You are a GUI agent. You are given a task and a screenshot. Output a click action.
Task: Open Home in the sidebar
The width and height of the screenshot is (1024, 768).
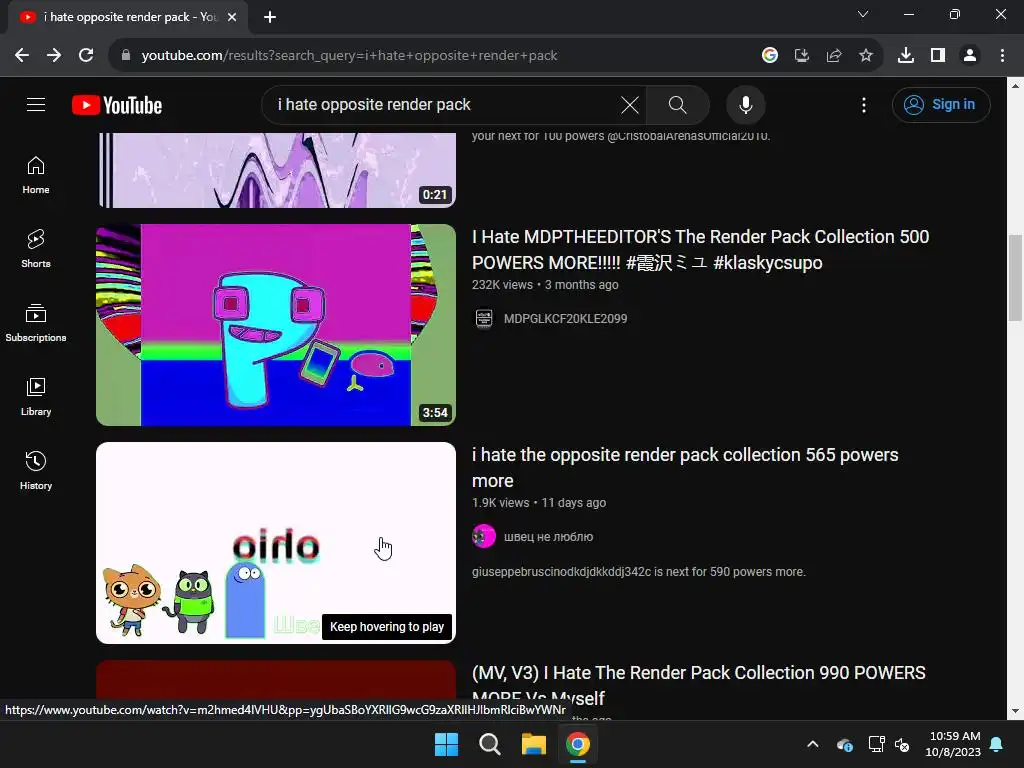pyautogui.click(x=36, y=175)
